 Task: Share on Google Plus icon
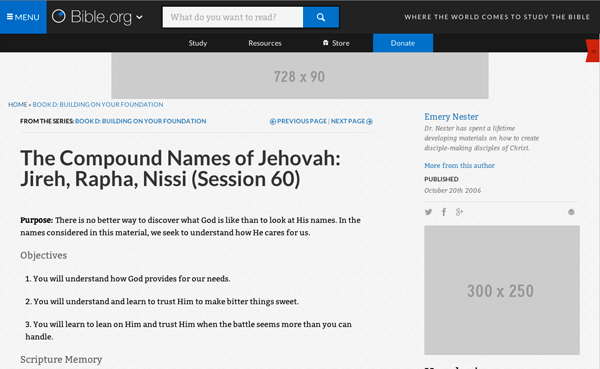(x=459, y=212)
